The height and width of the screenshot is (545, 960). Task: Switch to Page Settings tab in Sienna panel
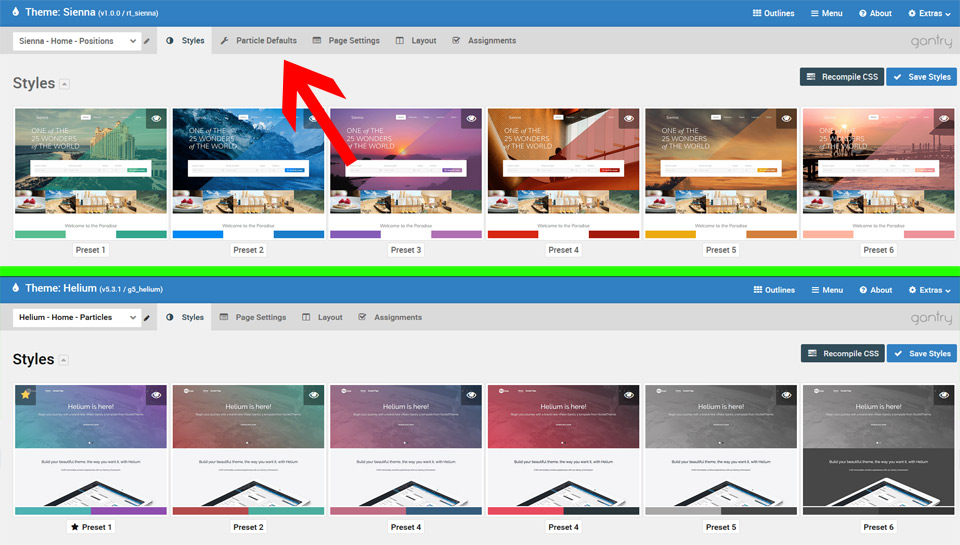[x=346, y=40]
